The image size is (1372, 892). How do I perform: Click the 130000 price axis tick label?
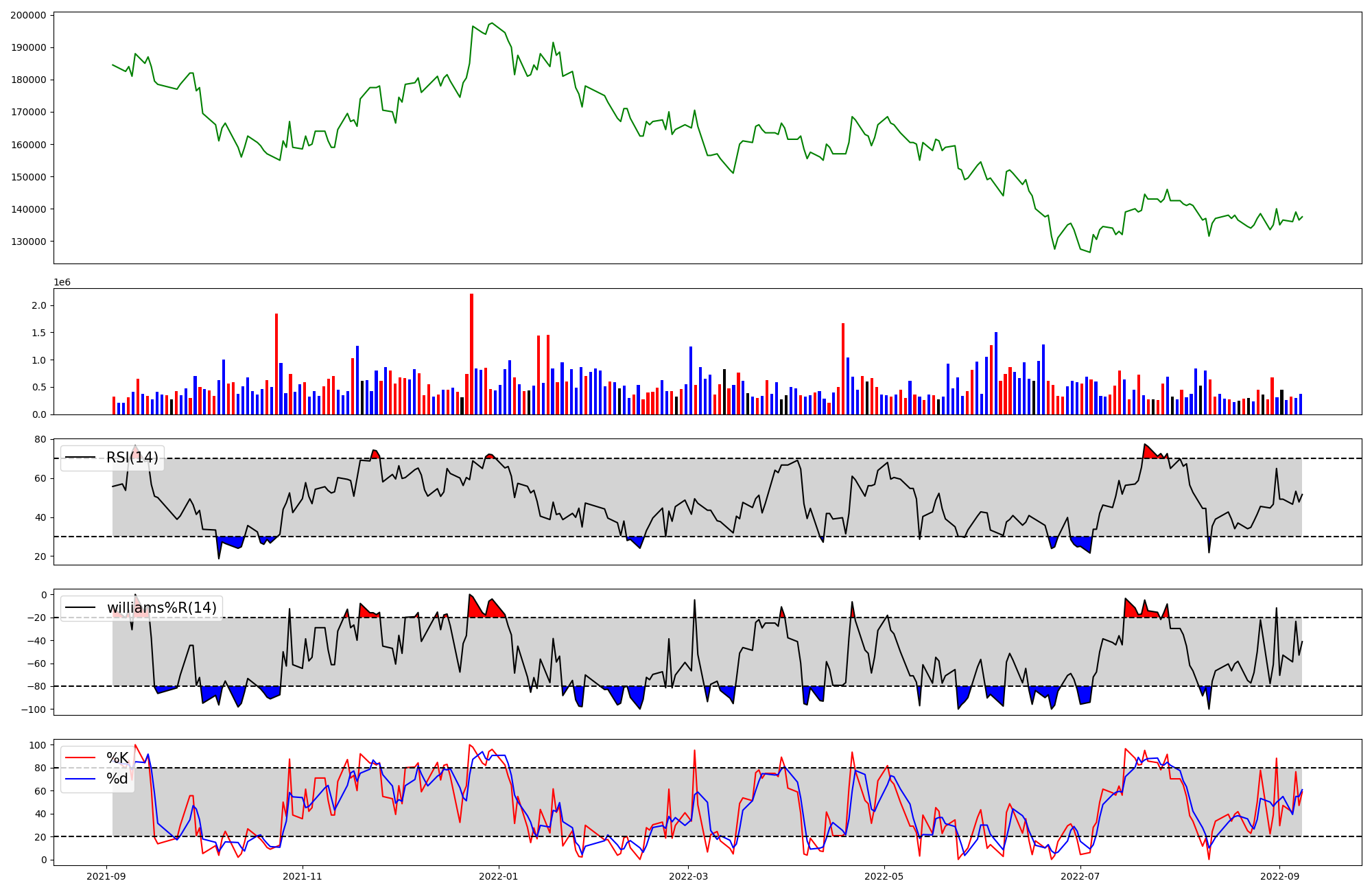tap(28, 242)
